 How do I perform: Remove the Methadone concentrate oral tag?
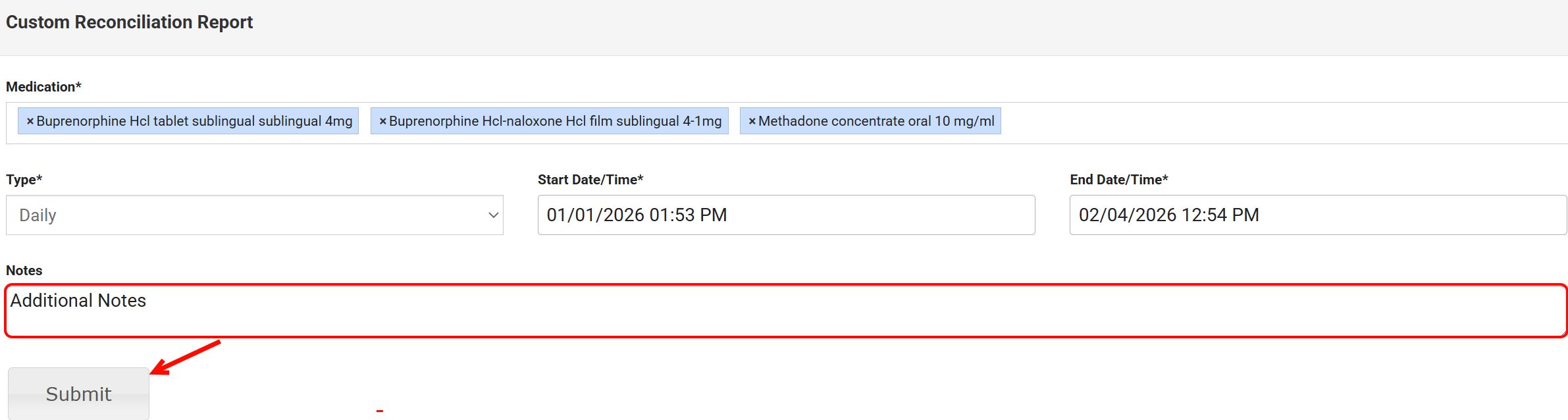coord(752,122)
